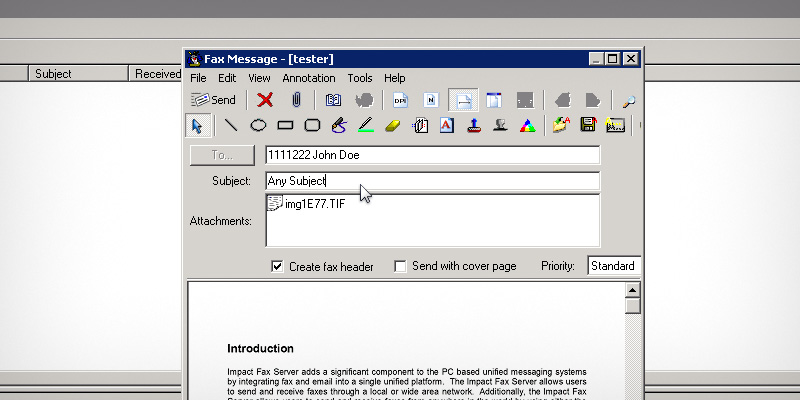The width and height of the screenshot is (800, 400).
Task: Open the address book icon
Action: pyautogui.click(x=334, y=100)
